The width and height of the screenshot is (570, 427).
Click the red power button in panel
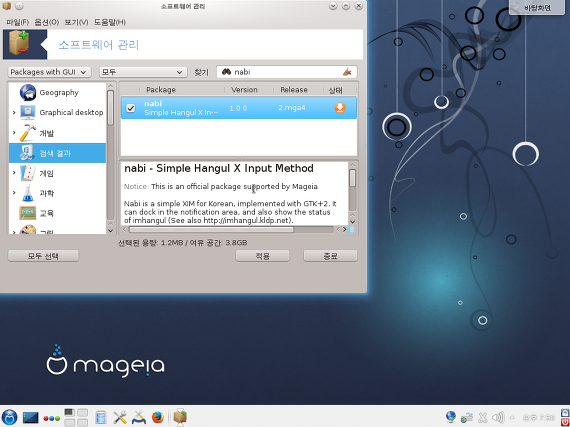pyautogui.click(x=565, y=422)
